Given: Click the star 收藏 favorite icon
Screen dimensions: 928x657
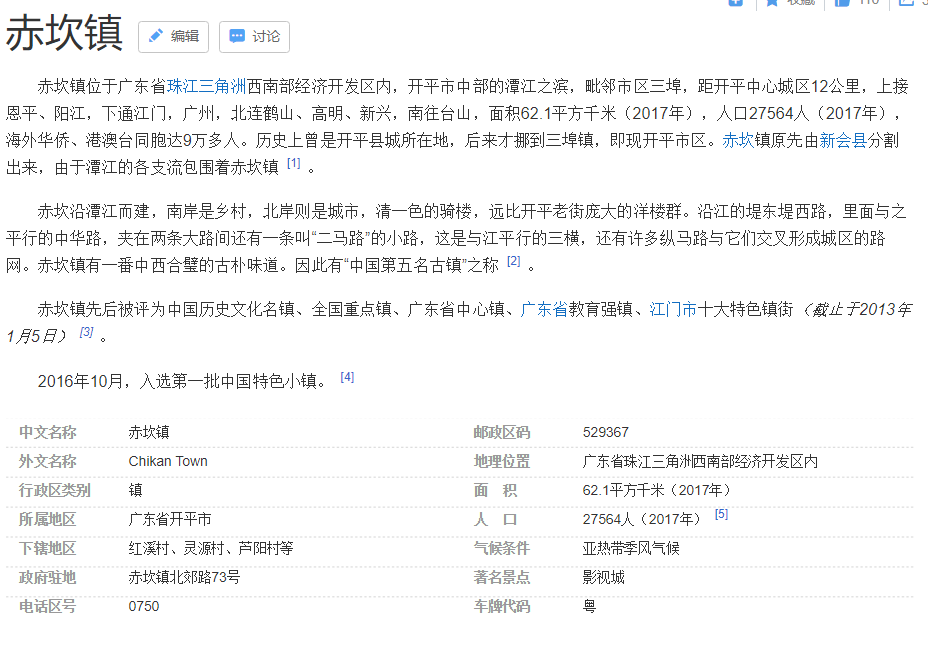Looking at the screenshot, I should click(772, 3).
